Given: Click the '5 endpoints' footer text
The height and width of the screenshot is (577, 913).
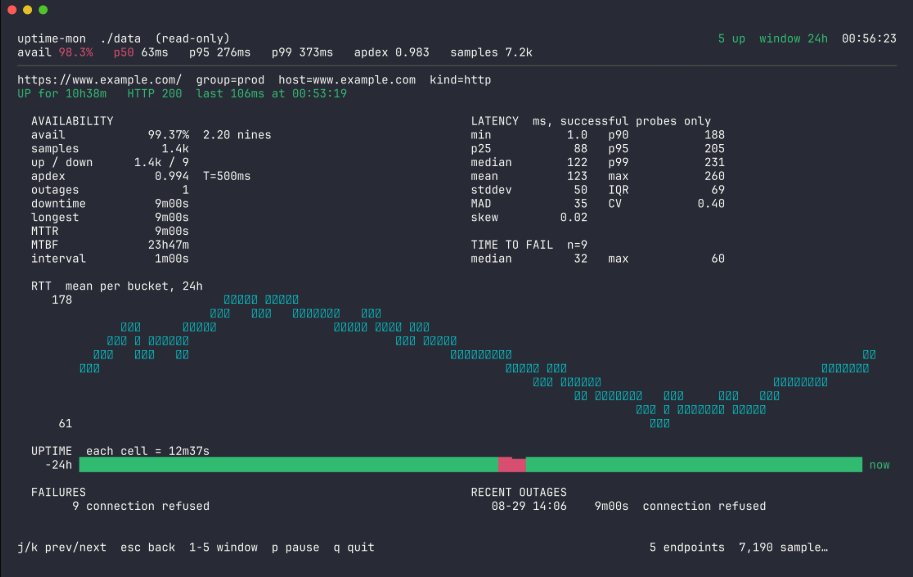Looking at the screenshot, I should pyautogui.click(x=687, y=547).
